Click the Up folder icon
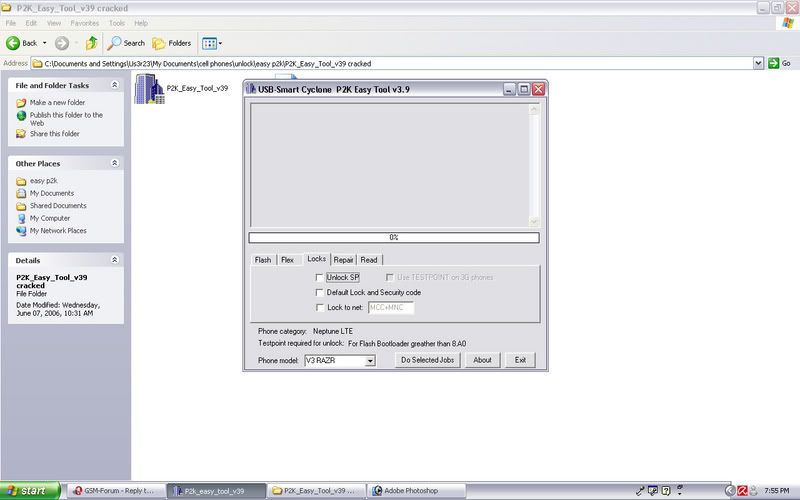Viewport: 800px width, 500px height. pos(91,43)
